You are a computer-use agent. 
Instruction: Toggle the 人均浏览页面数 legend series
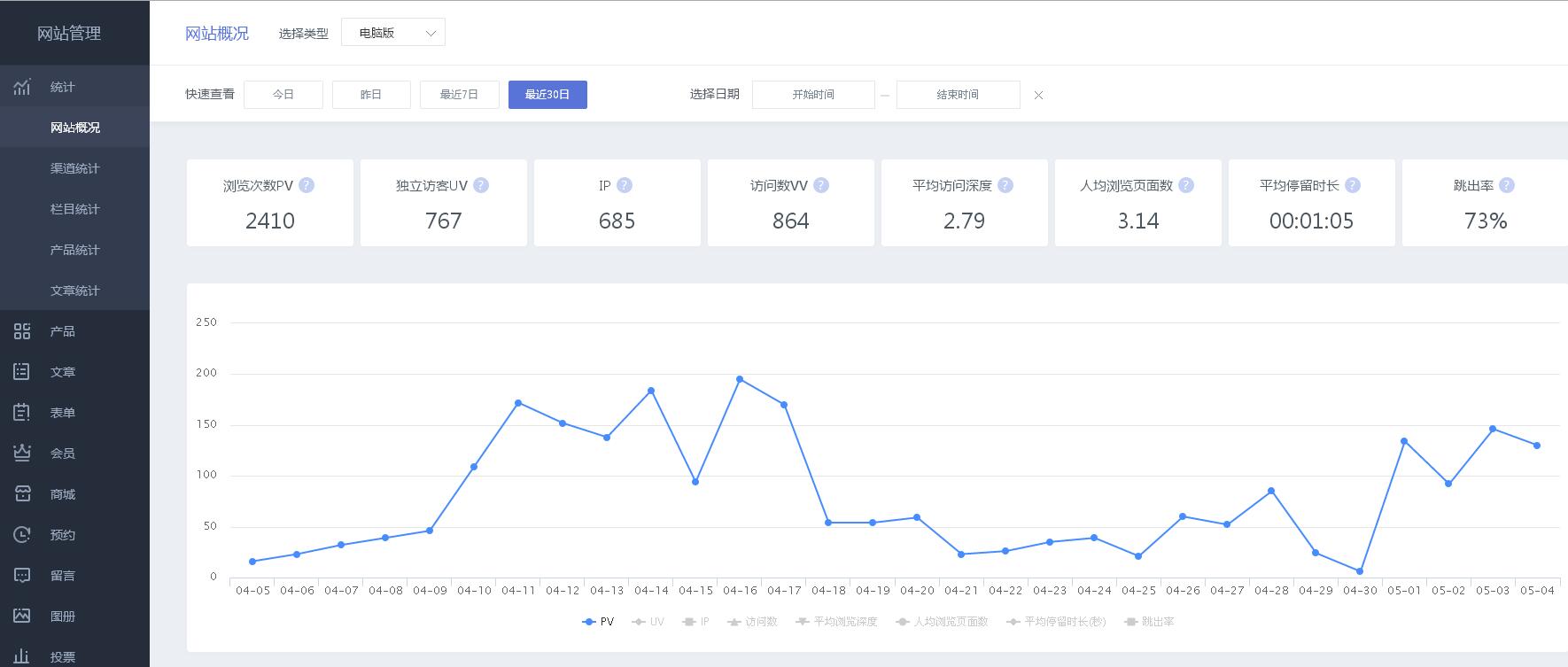942,622
